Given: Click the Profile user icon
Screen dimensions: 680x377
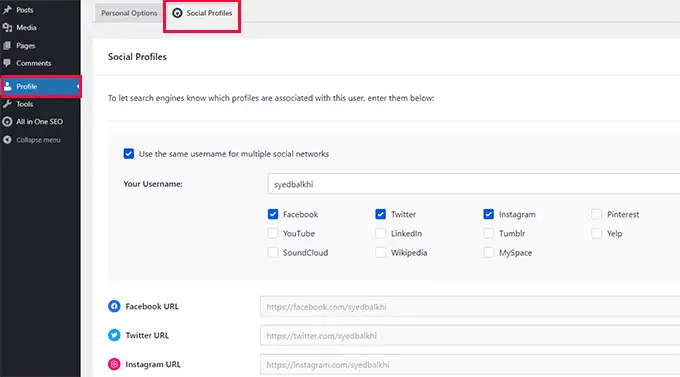Looking at the screenshot, I should pyautogui.click(x=7, y=86).
